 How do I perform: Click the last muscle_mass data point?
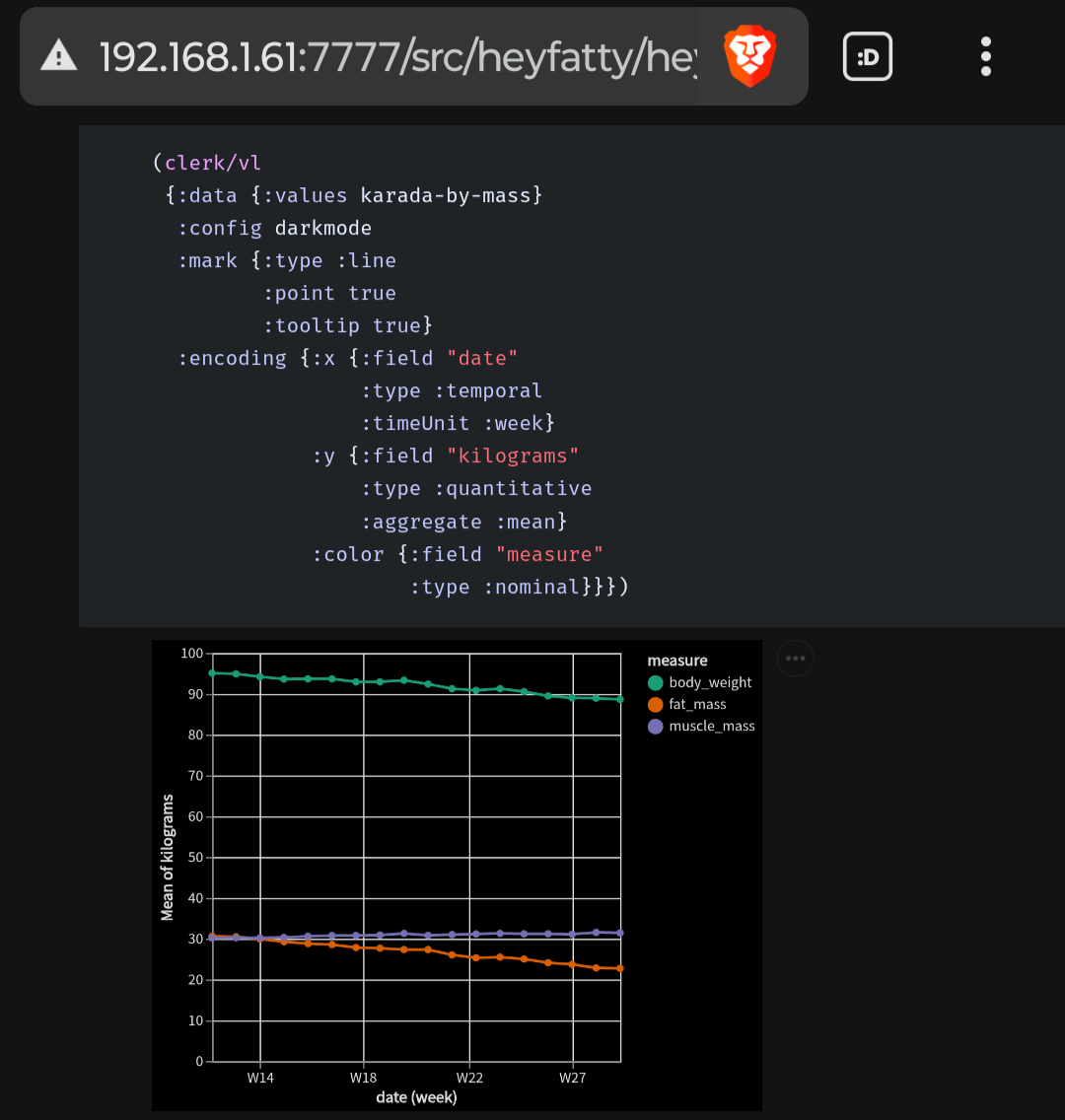coord(620,933)
